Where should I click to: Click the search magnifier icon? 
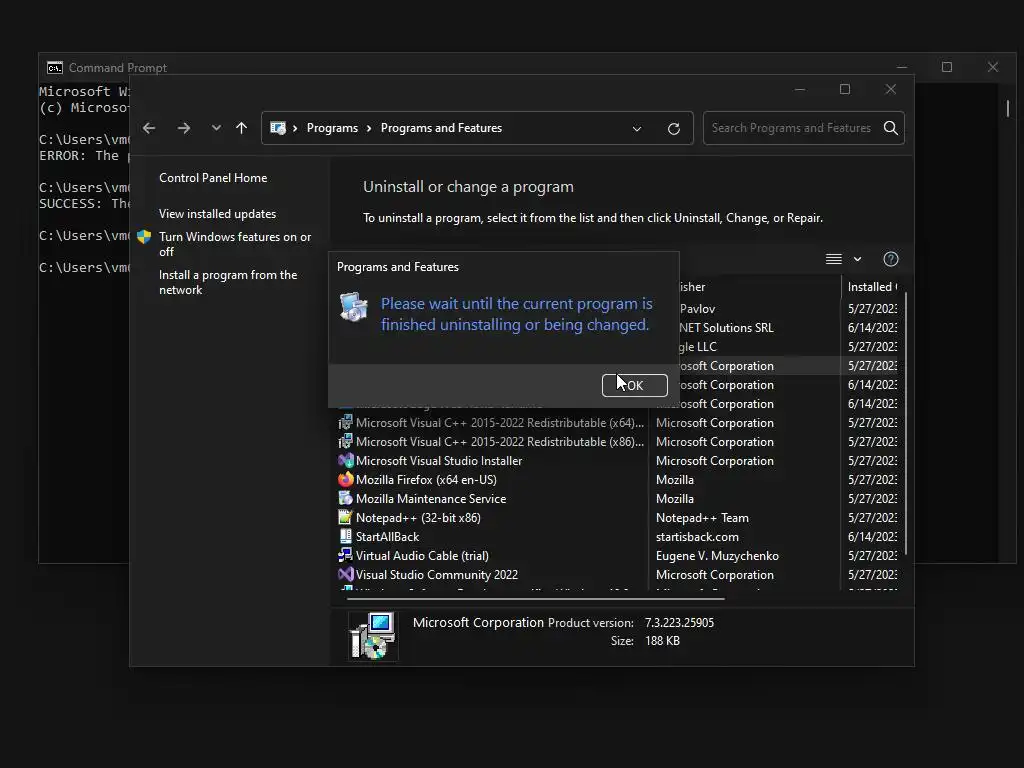coord(891,128)
